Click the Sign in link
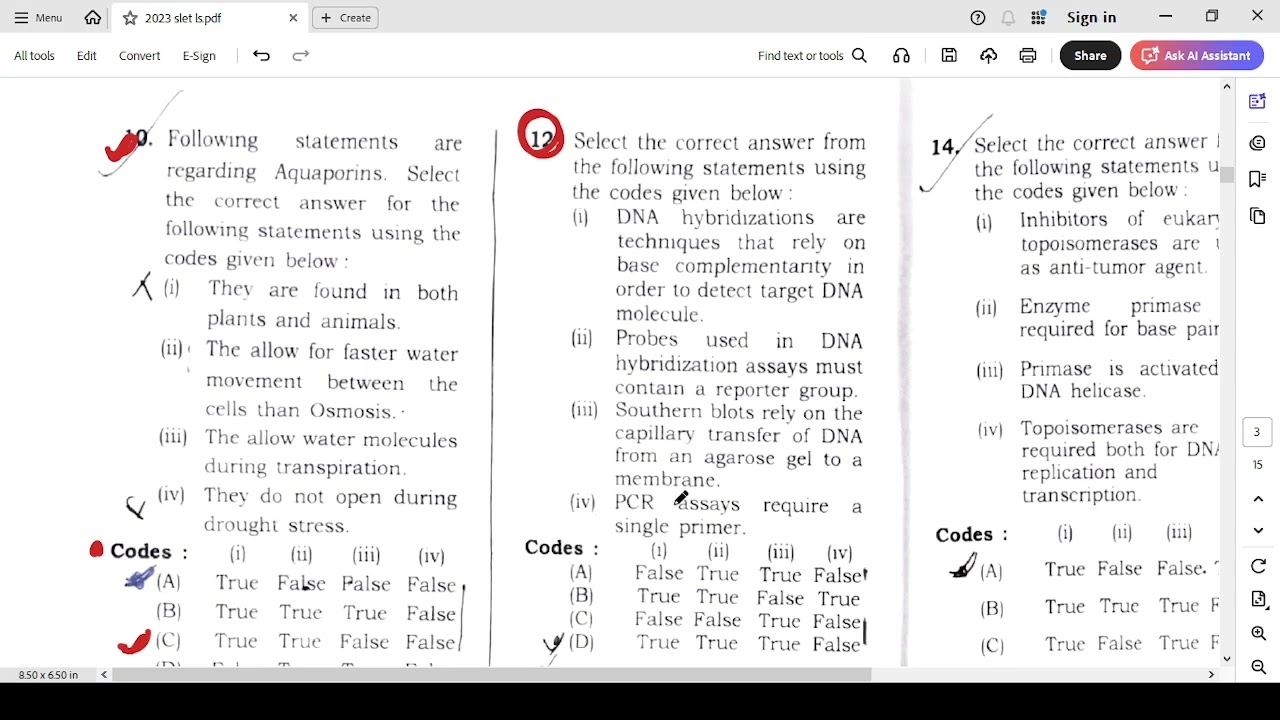The height and width of the screenshot is (720, 1280). click(1091, 18)
